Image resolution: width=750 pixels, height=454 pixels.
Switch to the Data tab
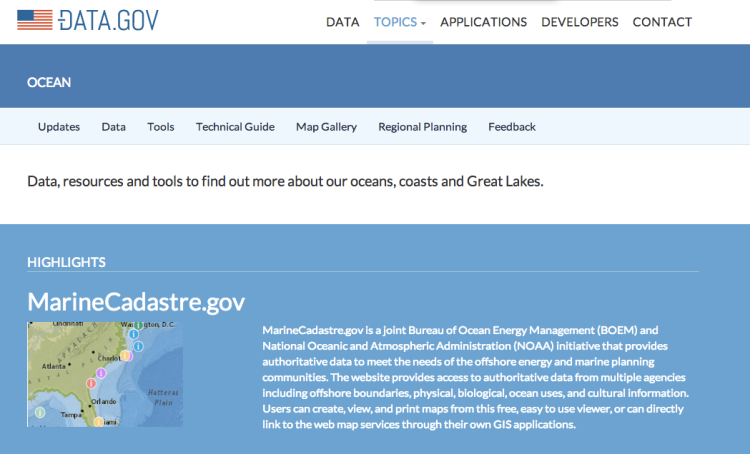pyautogui.click(x=113, y=127)
